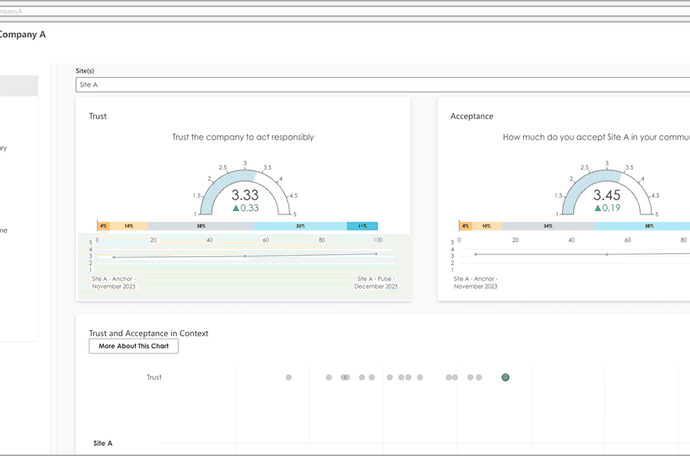
Task: Click the green up-arrow change 0.19 indicator
Action: click(x=607, y=209)
